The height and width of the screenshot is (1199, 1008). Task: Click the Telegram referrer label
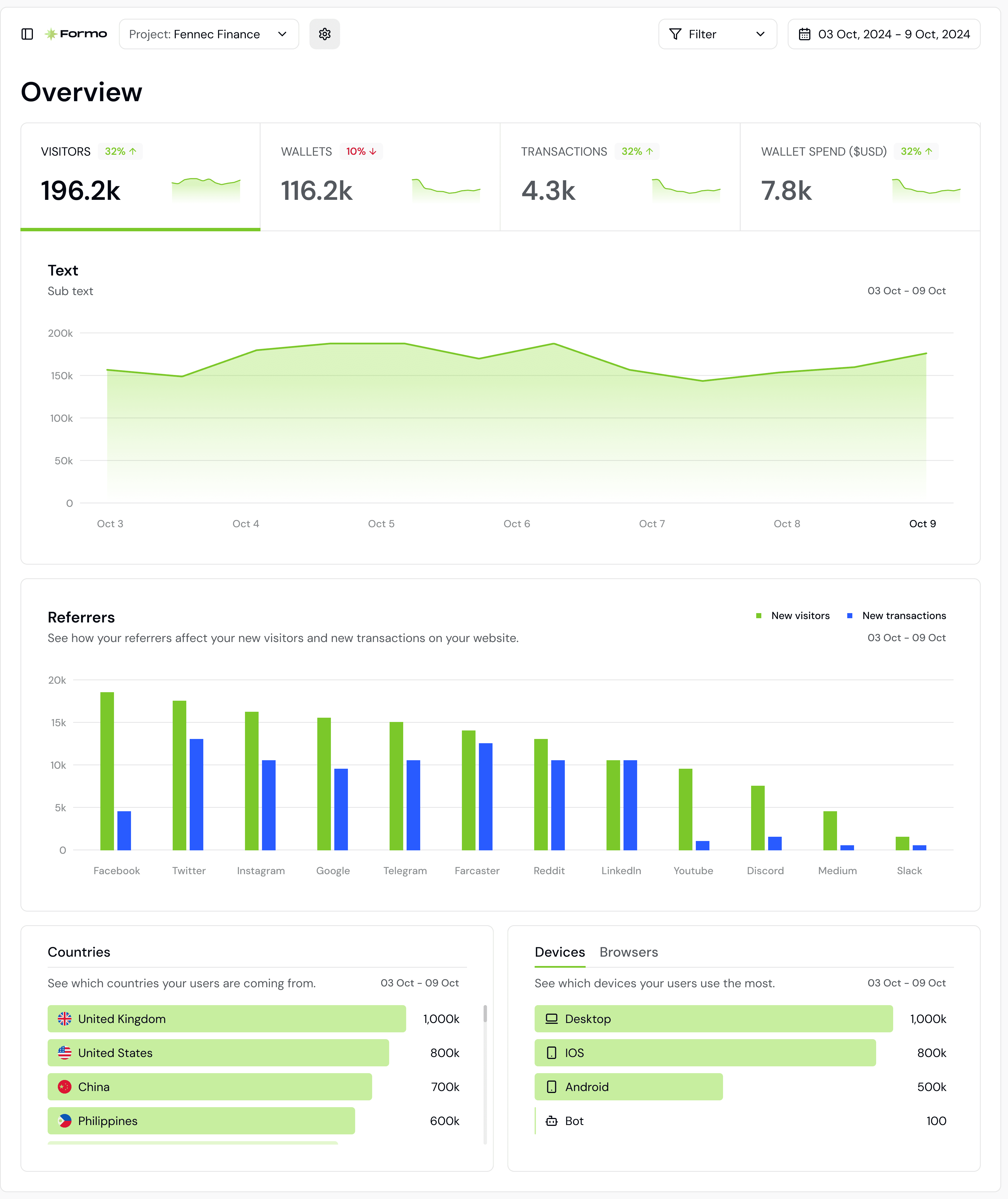click(405, 870)
